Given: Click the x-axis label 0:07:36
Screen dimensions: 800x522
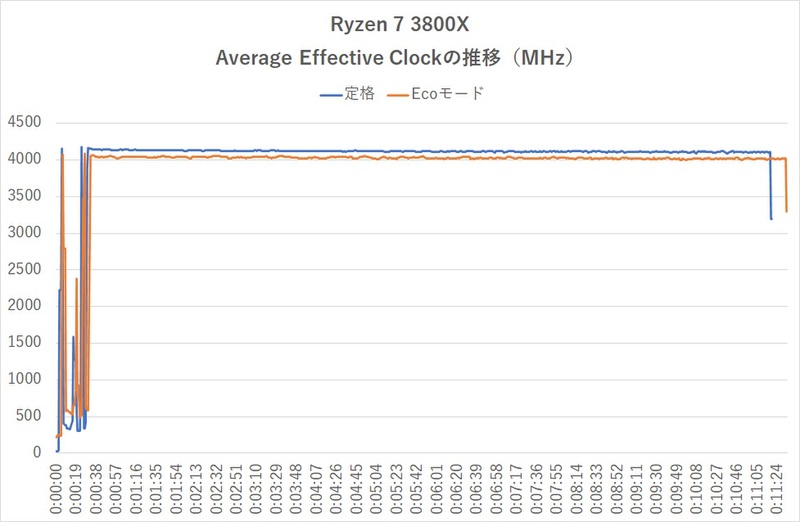Looking at the screenshot, I should pyautogui.click(x=537, y=489).
